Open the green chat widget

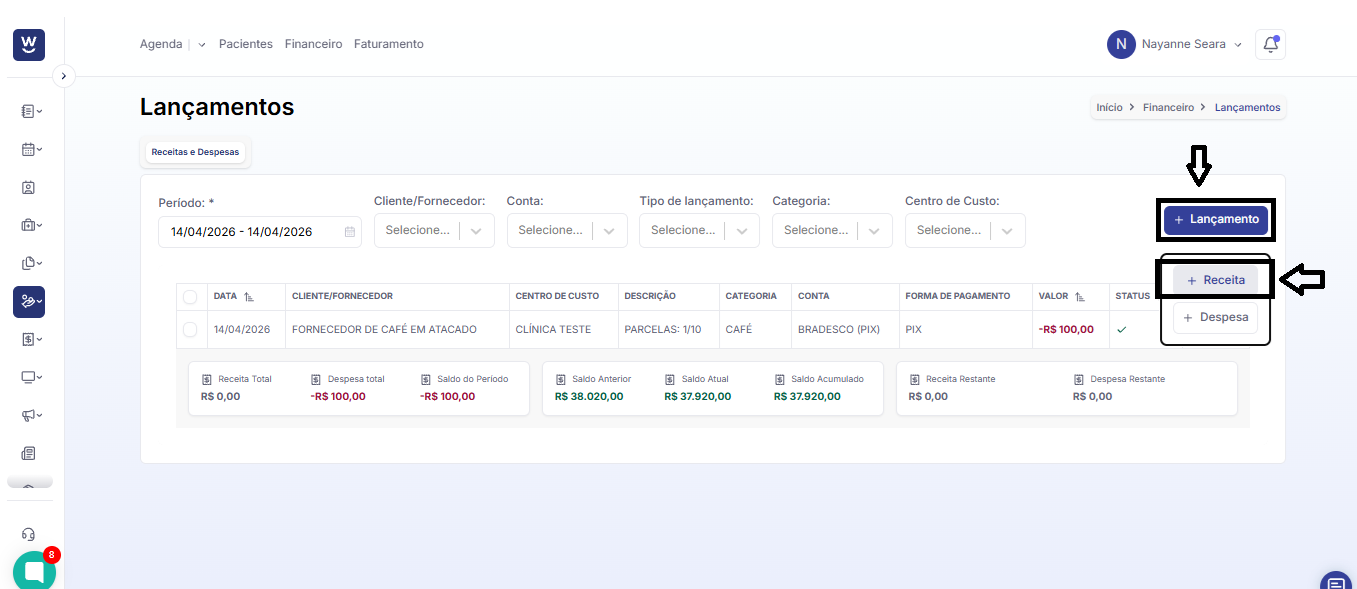pyautogui.click(x=34, y=572)
